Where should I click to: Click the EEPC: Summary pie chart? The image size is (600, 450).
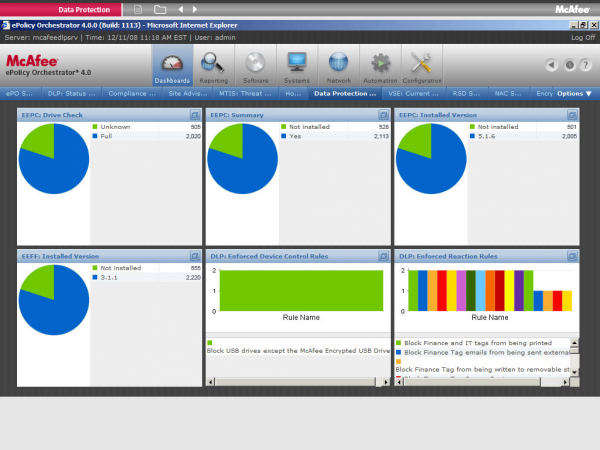click(243, 158)
